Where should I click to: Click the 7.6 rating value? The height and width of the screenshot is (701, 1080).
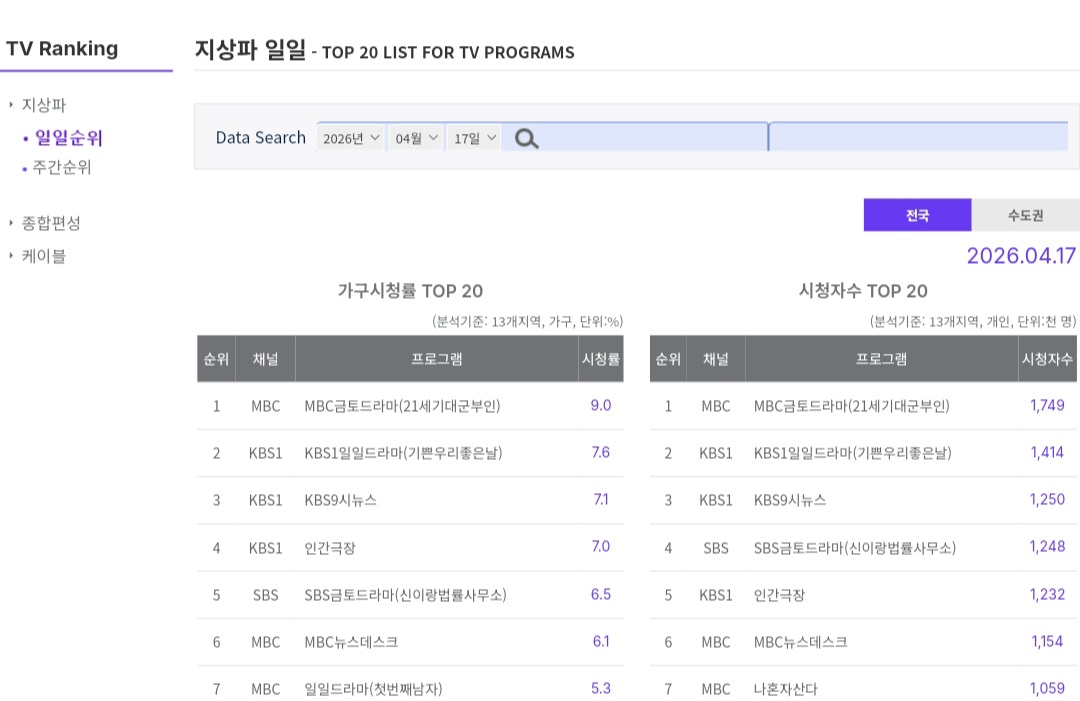point(601,452)
